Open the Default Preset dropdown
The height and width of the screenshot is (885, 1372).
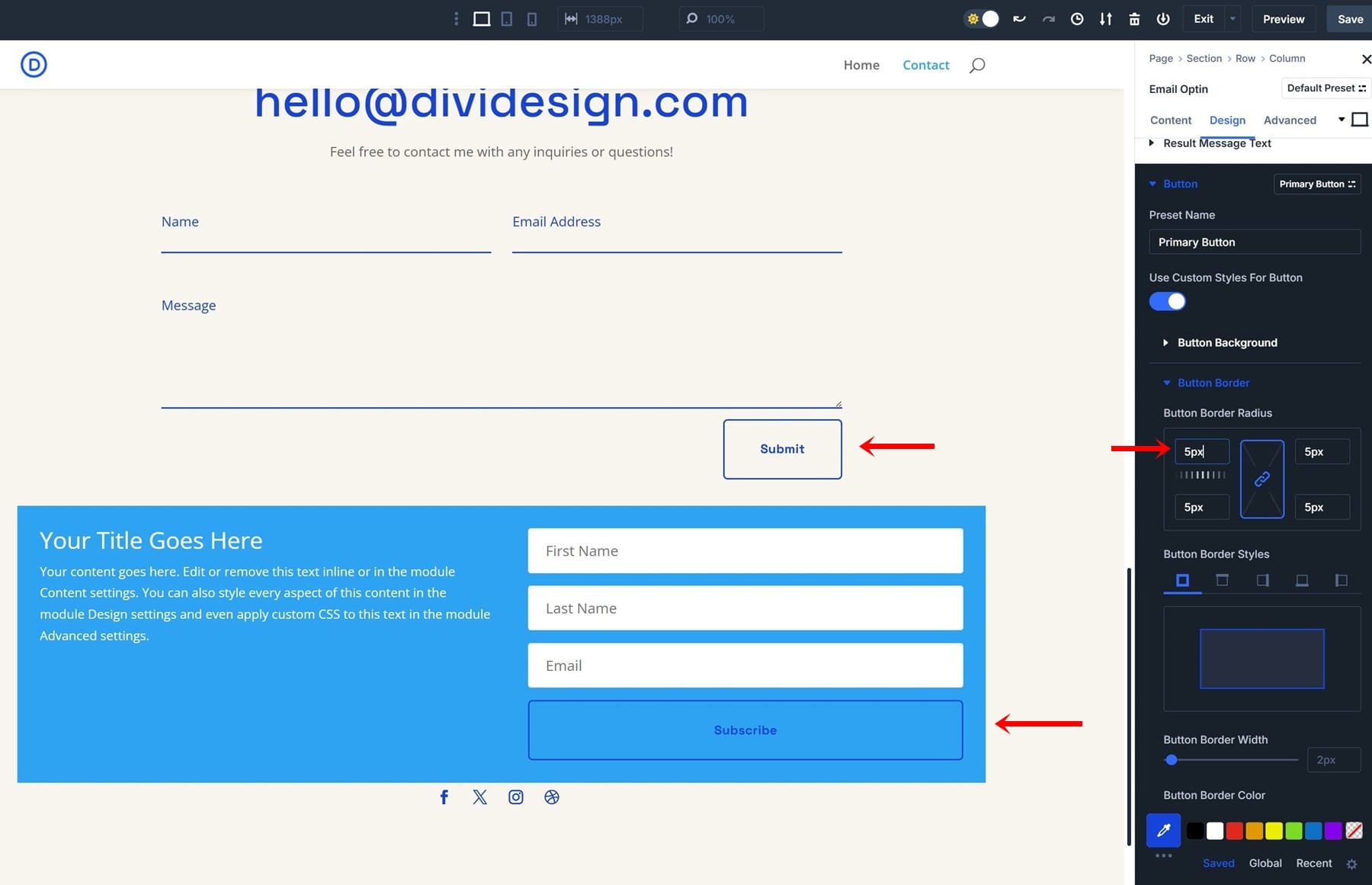click(x=1326, y=88)
